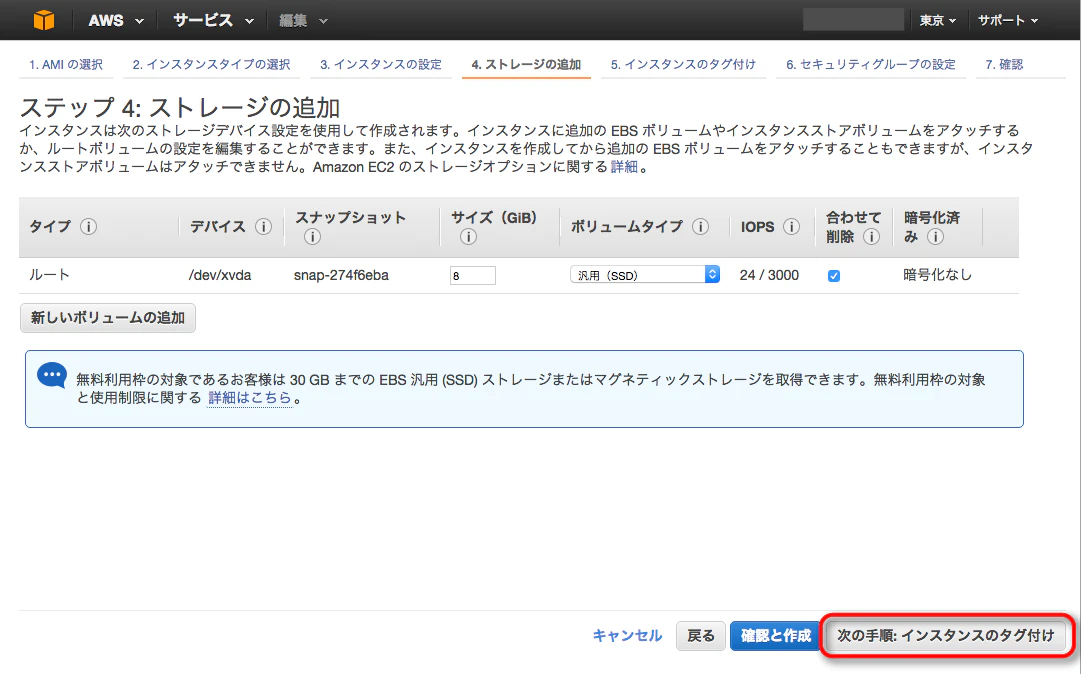Click the キャンセル link
The width and height of the screenshot is (1081, 674).
point(627,635)
